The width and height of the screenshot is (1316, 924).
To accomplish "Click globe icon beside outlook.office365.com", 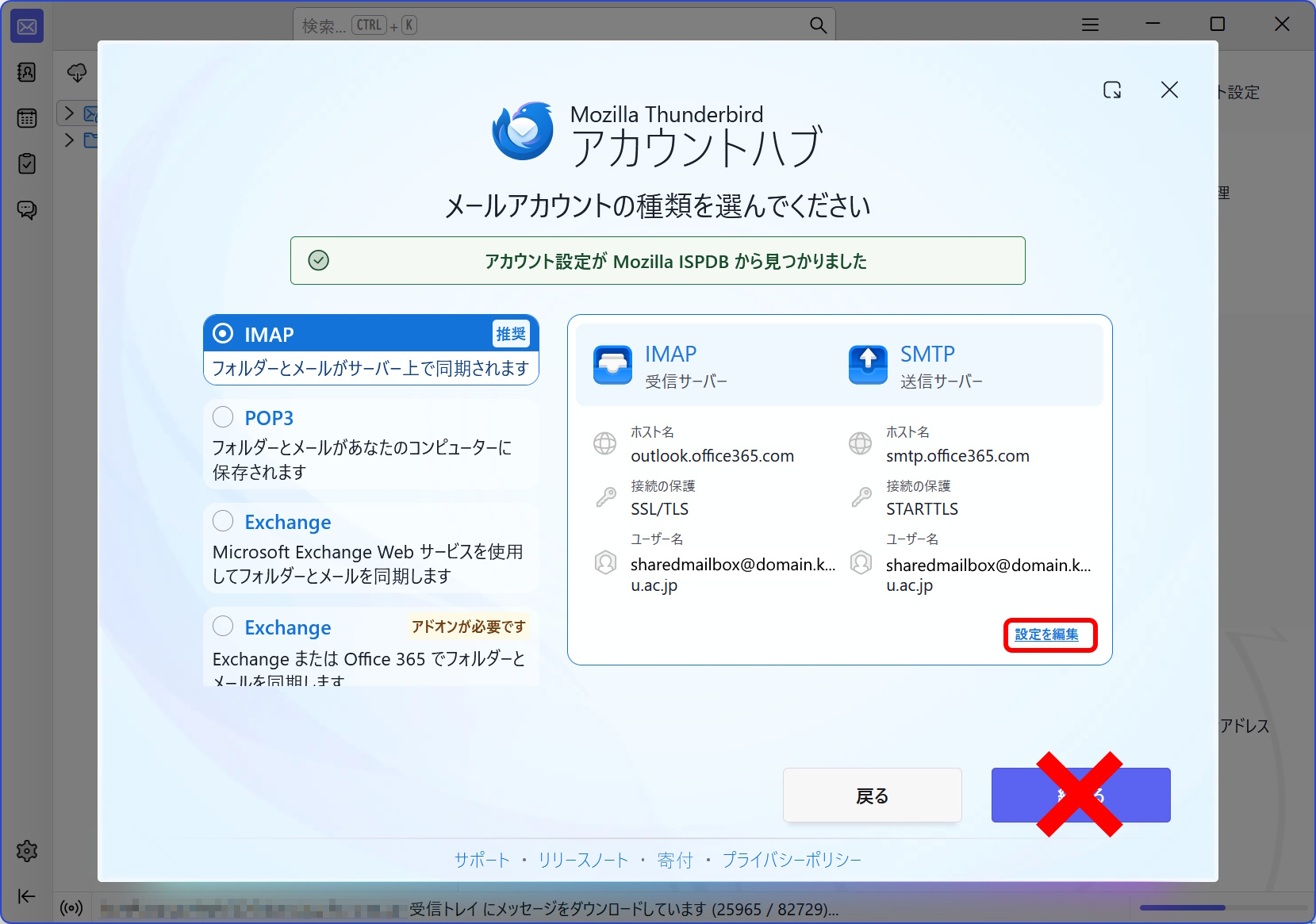I will click(x=605, y=443).
